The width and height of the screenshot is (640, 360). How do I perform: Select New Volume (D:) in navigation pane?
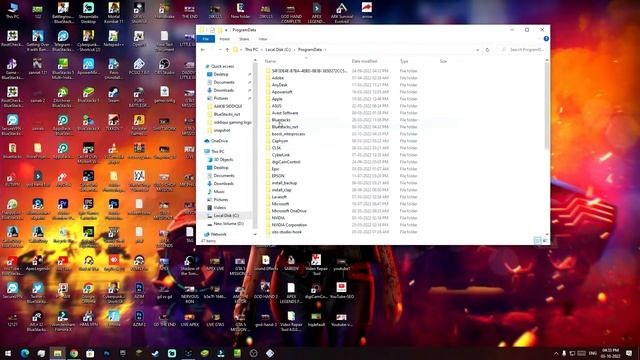coord(229,224)
